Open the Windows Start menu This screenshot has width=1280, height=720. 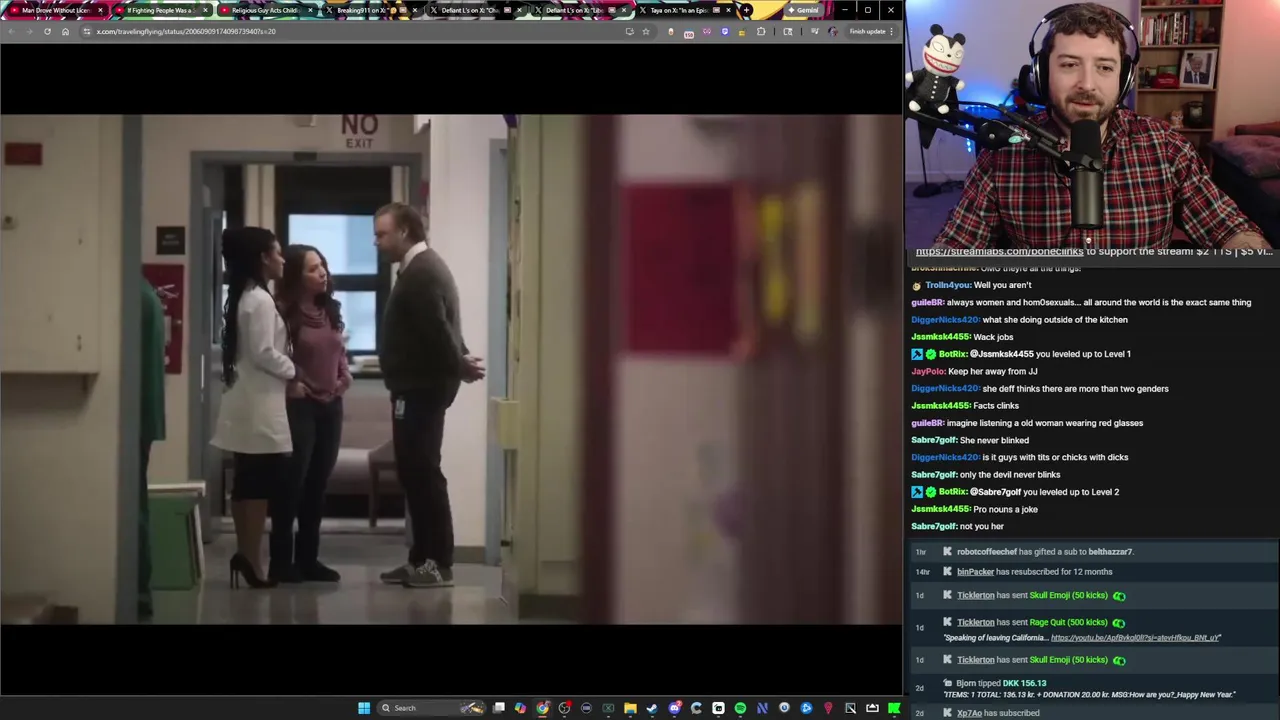pyautogui.click(x=364, y=708)
